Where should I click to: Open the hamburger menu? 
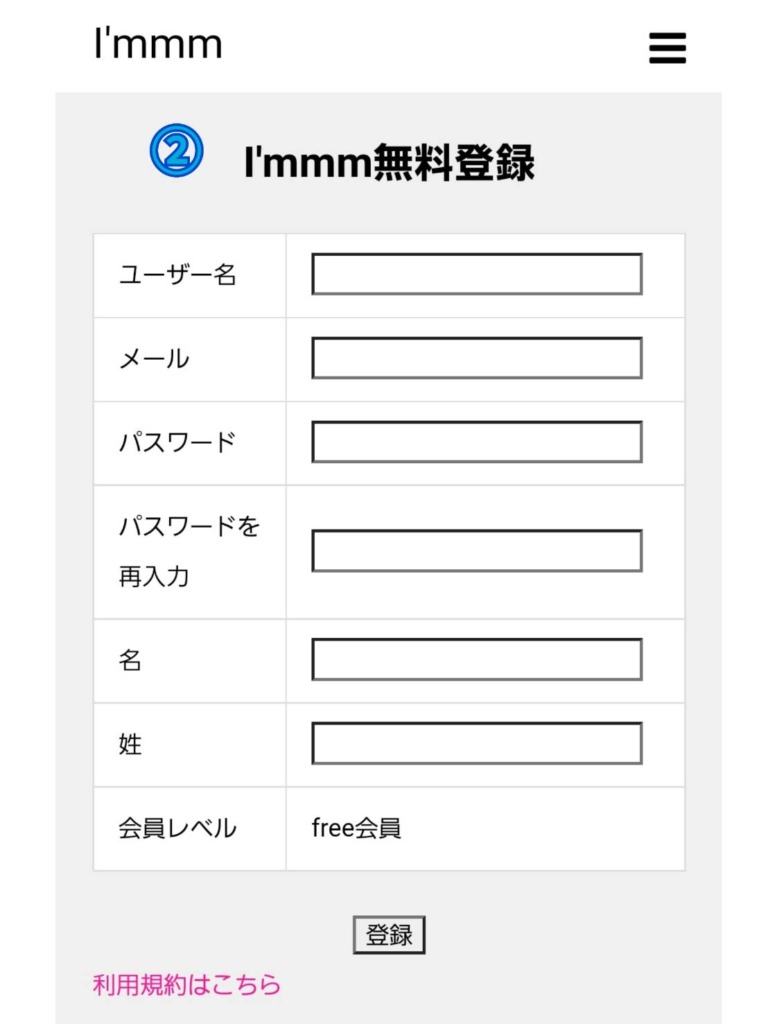click(667, 47)
